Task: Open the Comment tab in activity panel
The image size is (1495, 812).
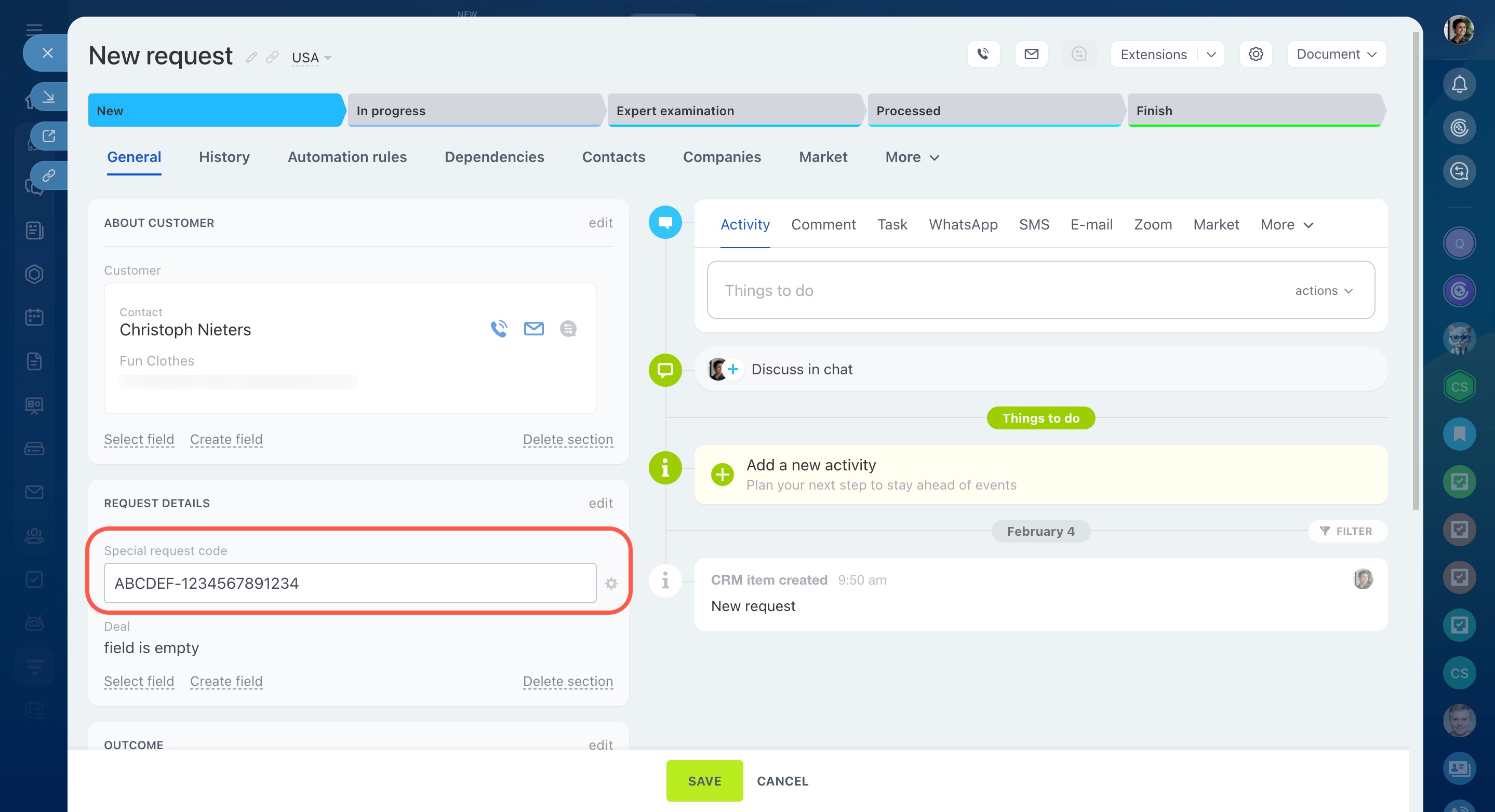Action: pos(823,224)
